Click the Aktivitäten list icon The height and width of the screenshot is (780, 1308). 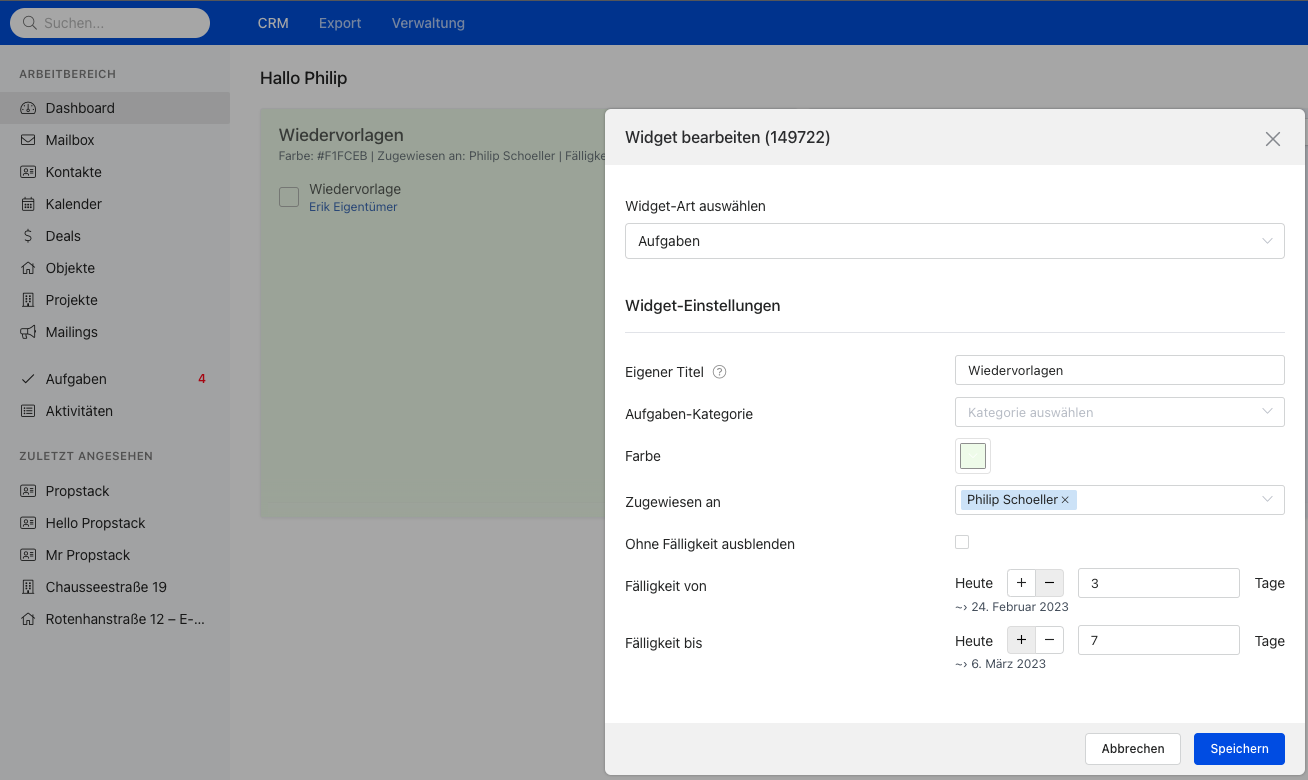pos(28,411)
